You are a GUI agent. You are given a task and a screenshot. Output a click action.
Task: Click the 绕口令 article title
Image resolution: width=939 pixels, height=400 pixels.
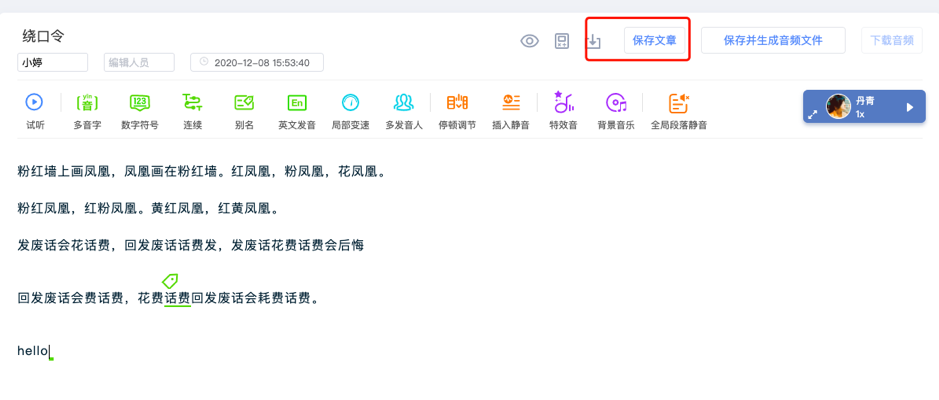click(43, 36)
